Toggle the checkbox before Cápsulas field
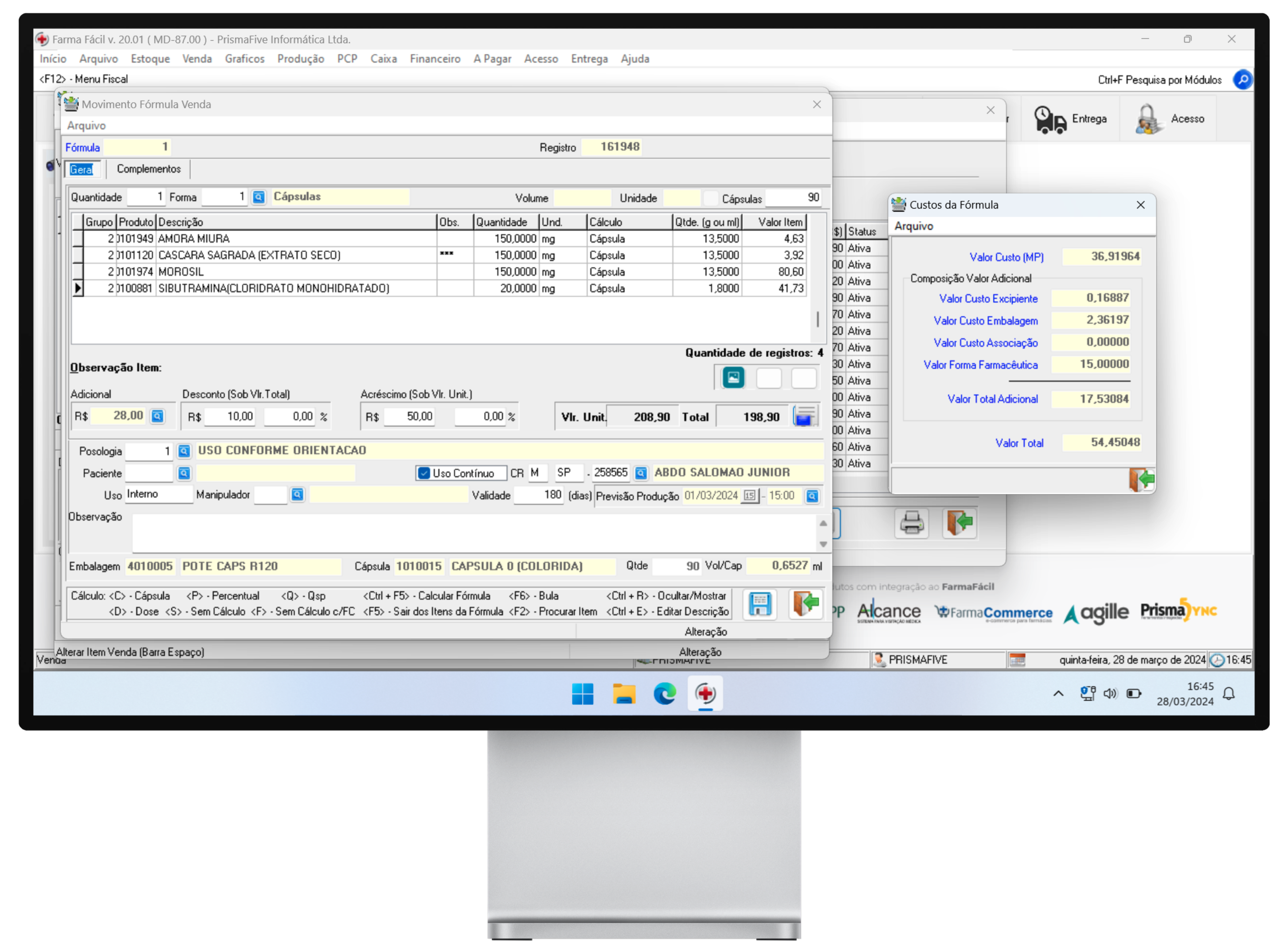Screen dimensions: 1288x942 [x=710, y=198]
